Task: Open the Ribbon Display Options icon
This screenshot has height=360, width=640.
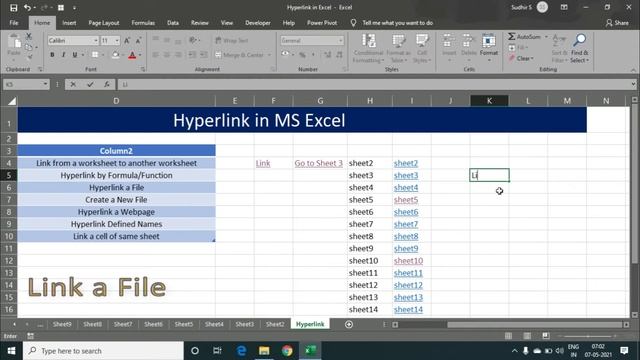Action: (564, 7)
